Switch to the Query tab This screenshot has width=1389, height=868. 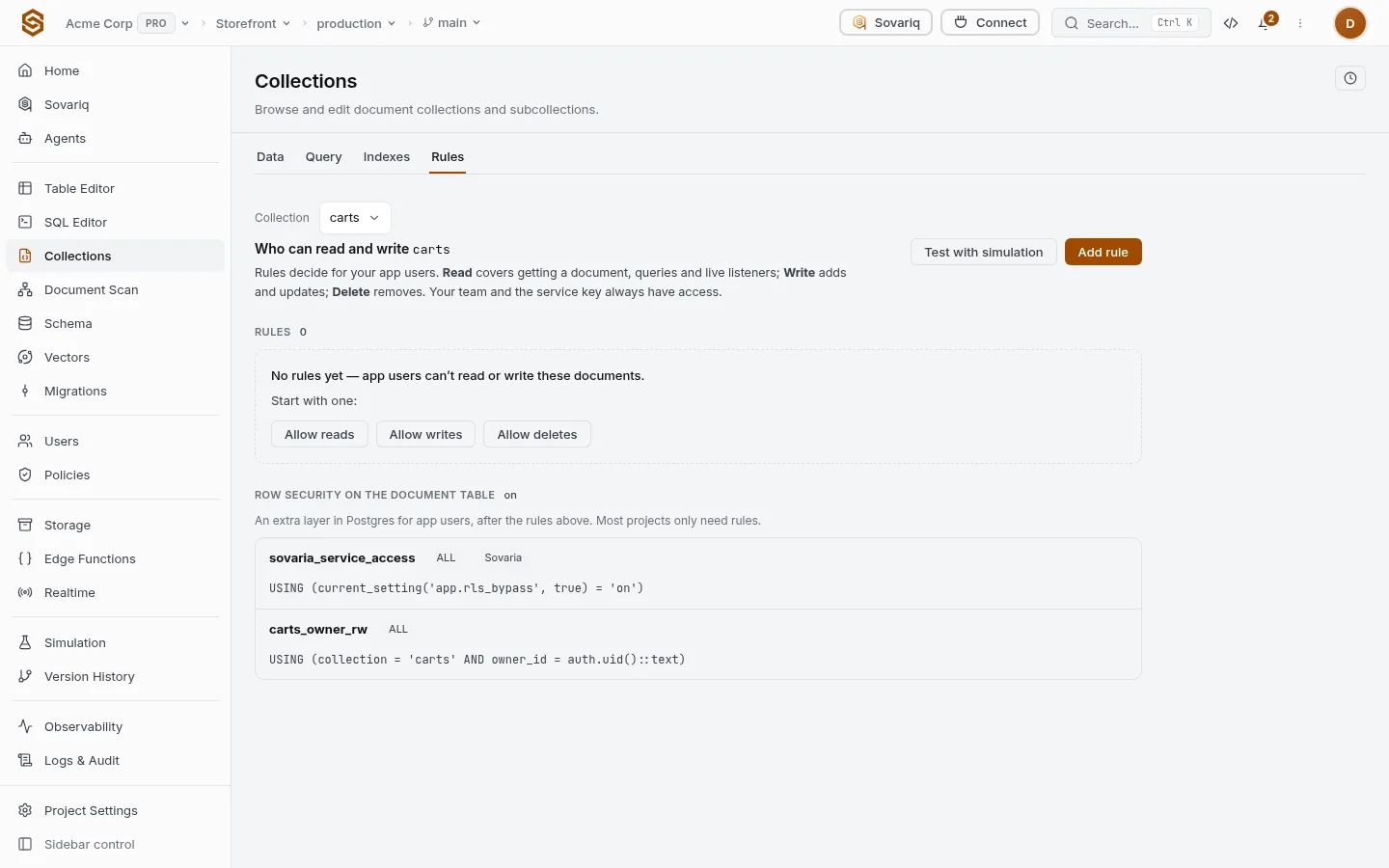(x=323, y=157)
